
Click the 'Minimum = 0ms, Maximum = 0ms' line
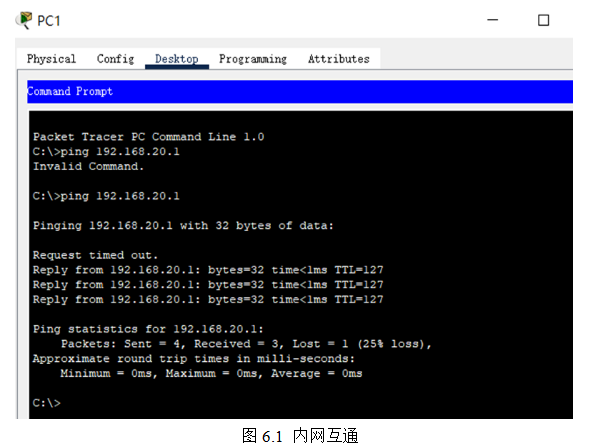point(211,374)
